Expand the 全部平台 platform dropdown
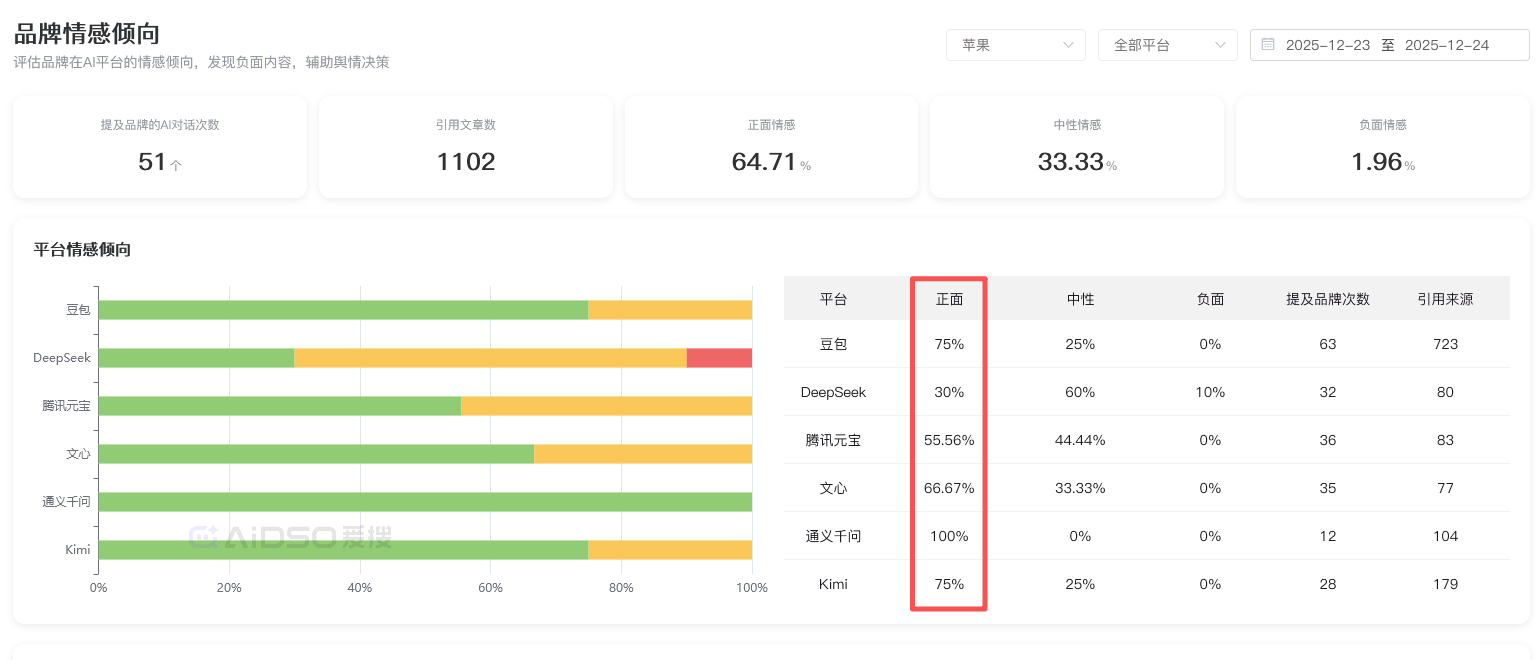1540x660 pixels. pos(1167,45)
